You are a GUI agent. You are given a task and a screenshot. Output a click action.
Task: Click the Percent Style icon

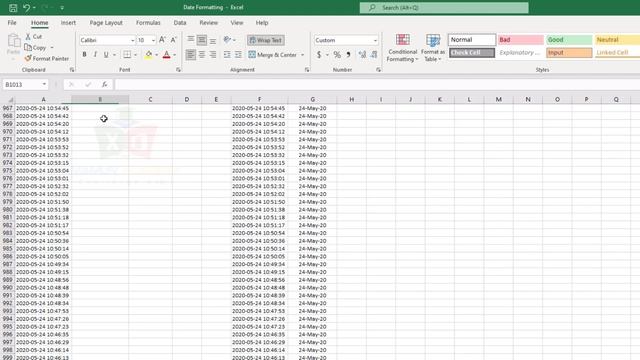pos(337,55)
